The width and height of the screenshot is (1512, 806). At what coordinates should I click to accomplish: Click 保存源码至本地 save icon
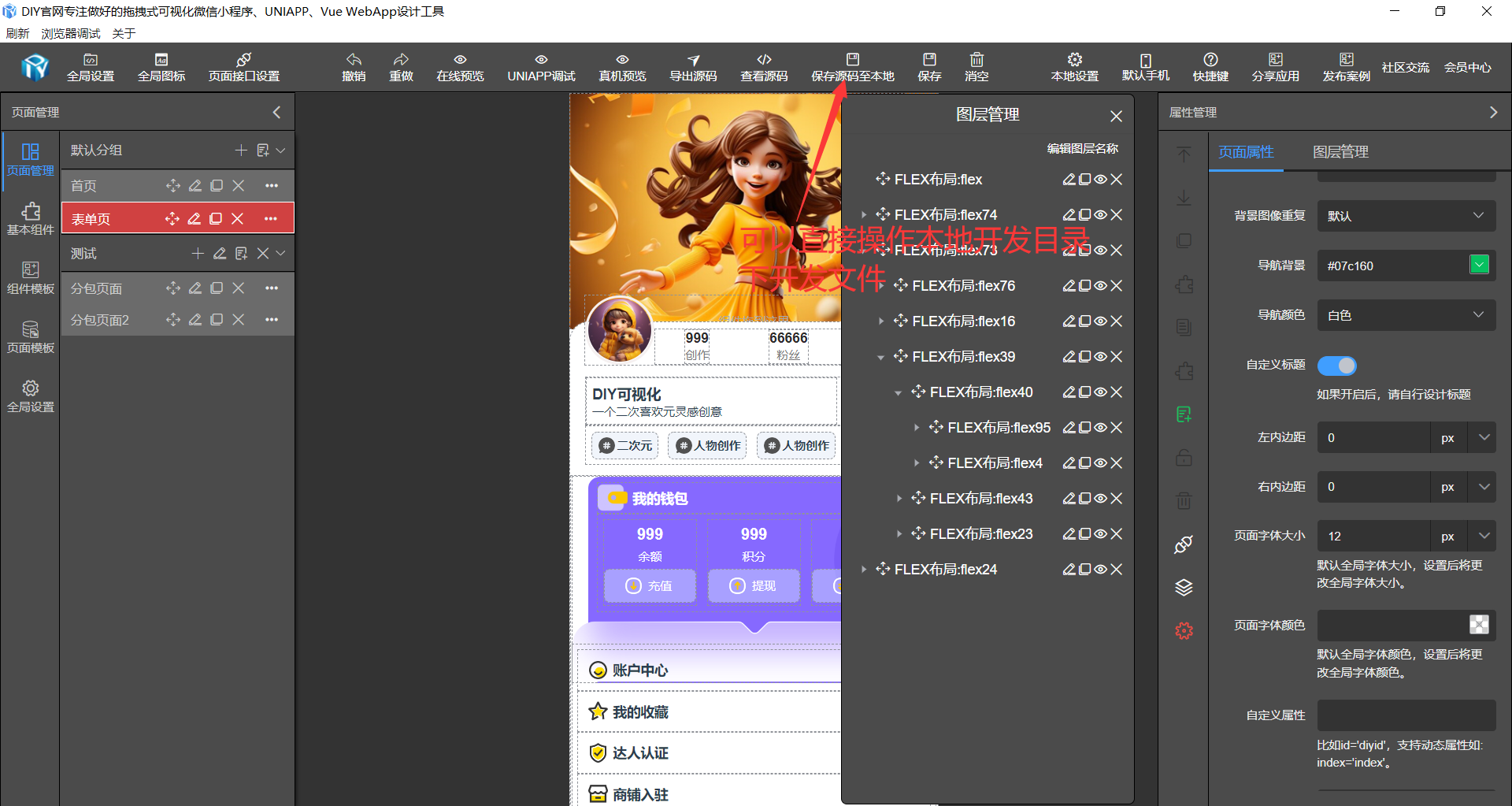852,67
